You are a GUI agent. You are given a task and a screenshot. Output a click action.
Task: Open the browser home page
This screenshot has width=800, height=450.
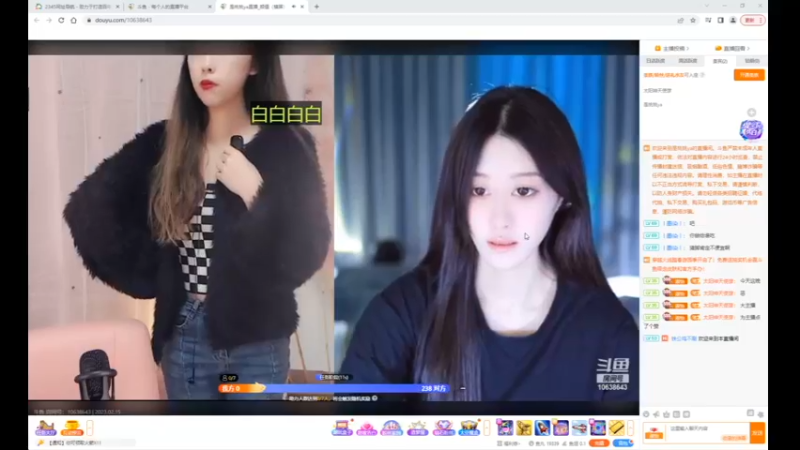pyautogui.click(x=73, y=20)
